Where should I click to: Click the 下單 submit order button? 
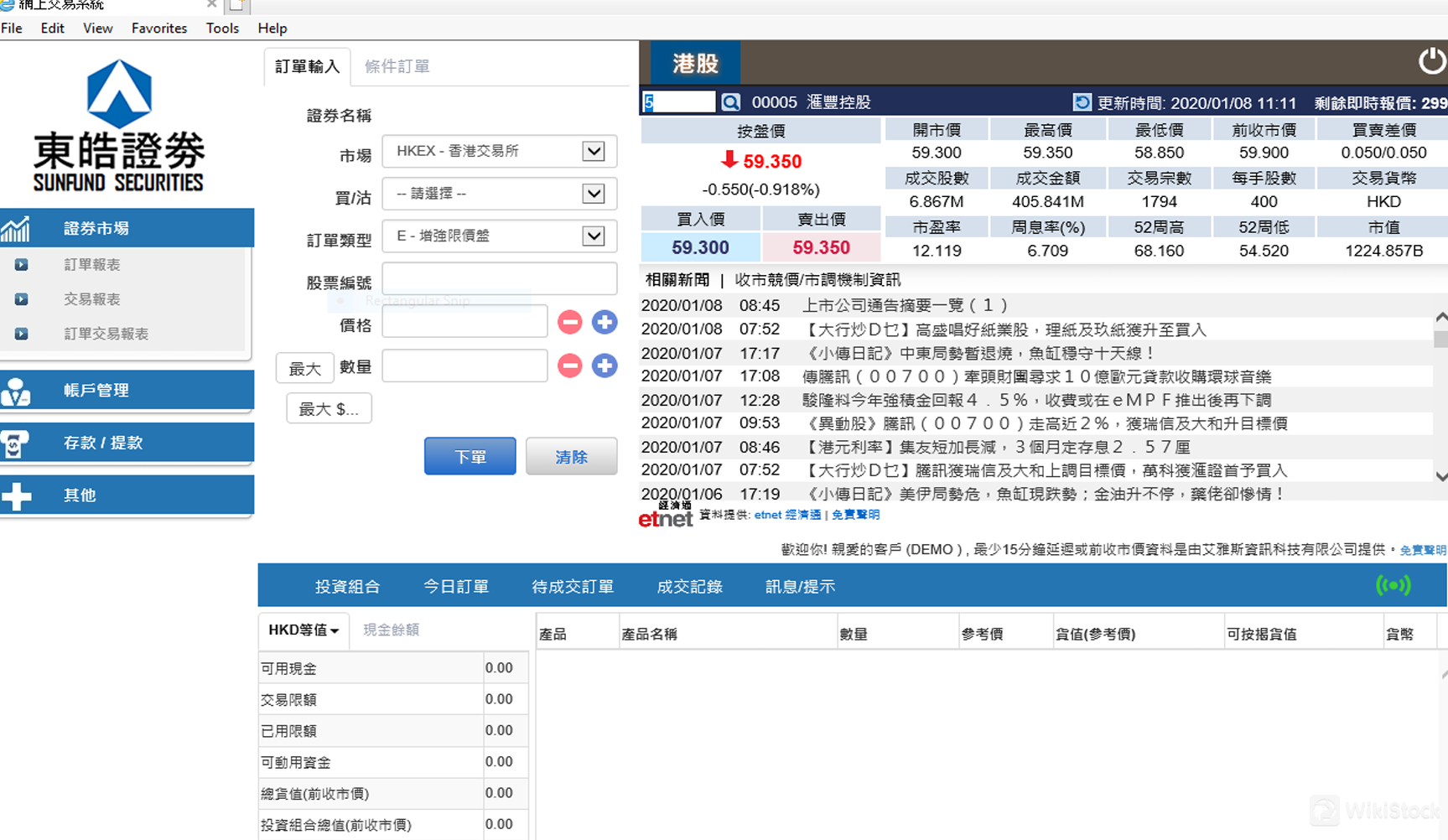pos(470,457)
